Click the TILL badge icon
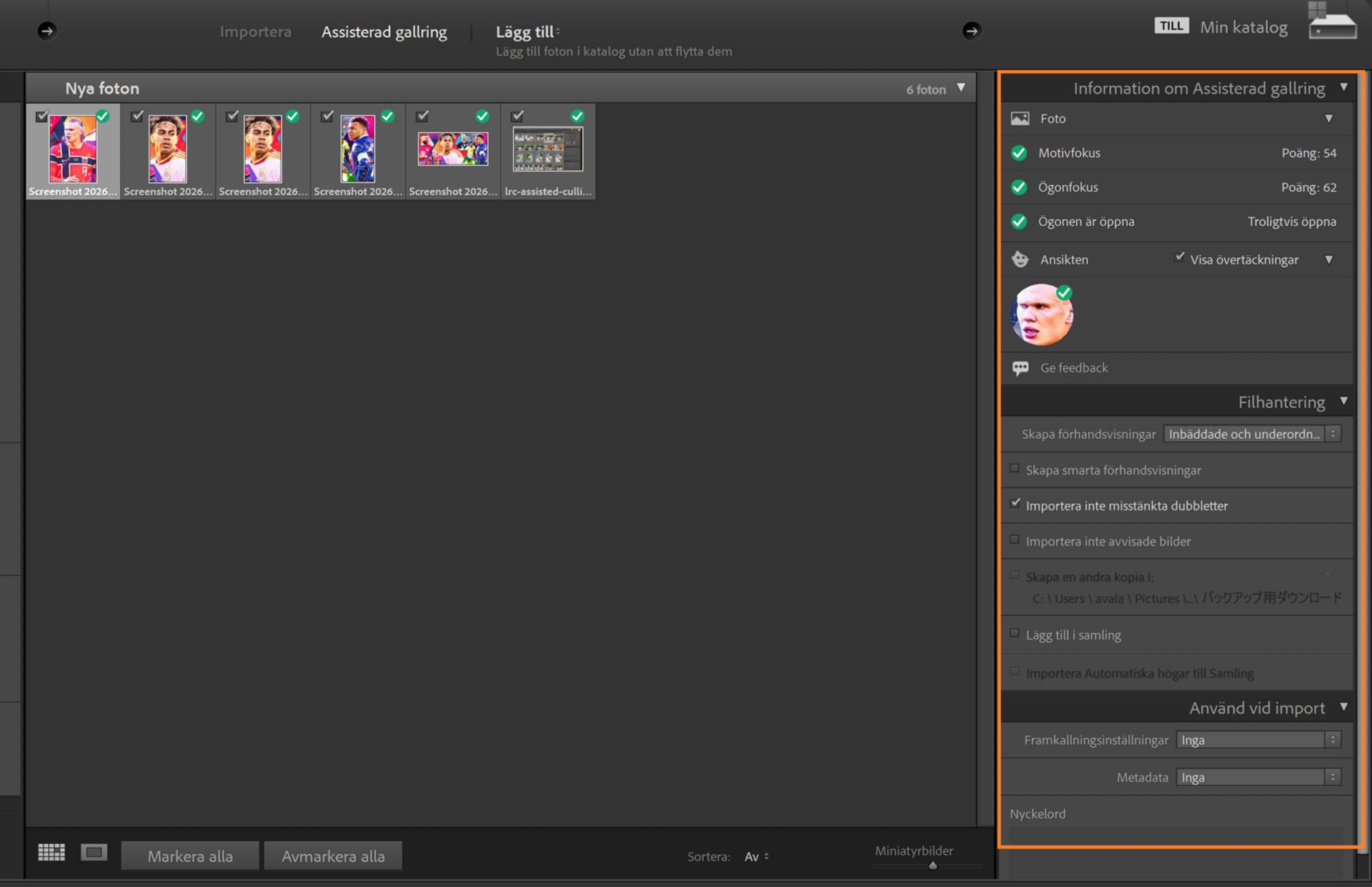The width and height of the screenshot is (1372, 887). click(x=1171, y=26)
